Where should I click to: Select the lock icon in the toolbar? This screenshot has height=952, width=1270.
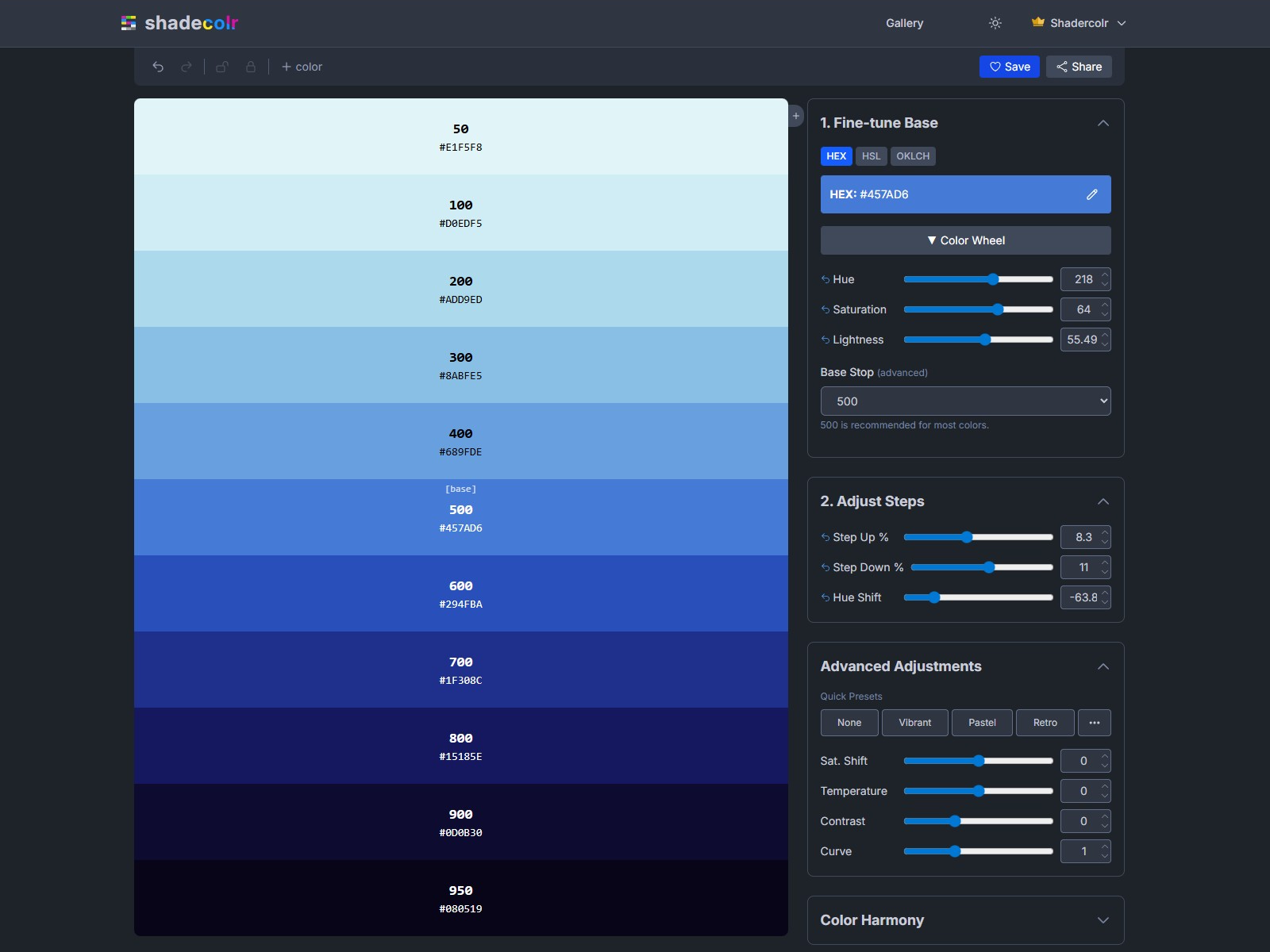tap(252, 67)
